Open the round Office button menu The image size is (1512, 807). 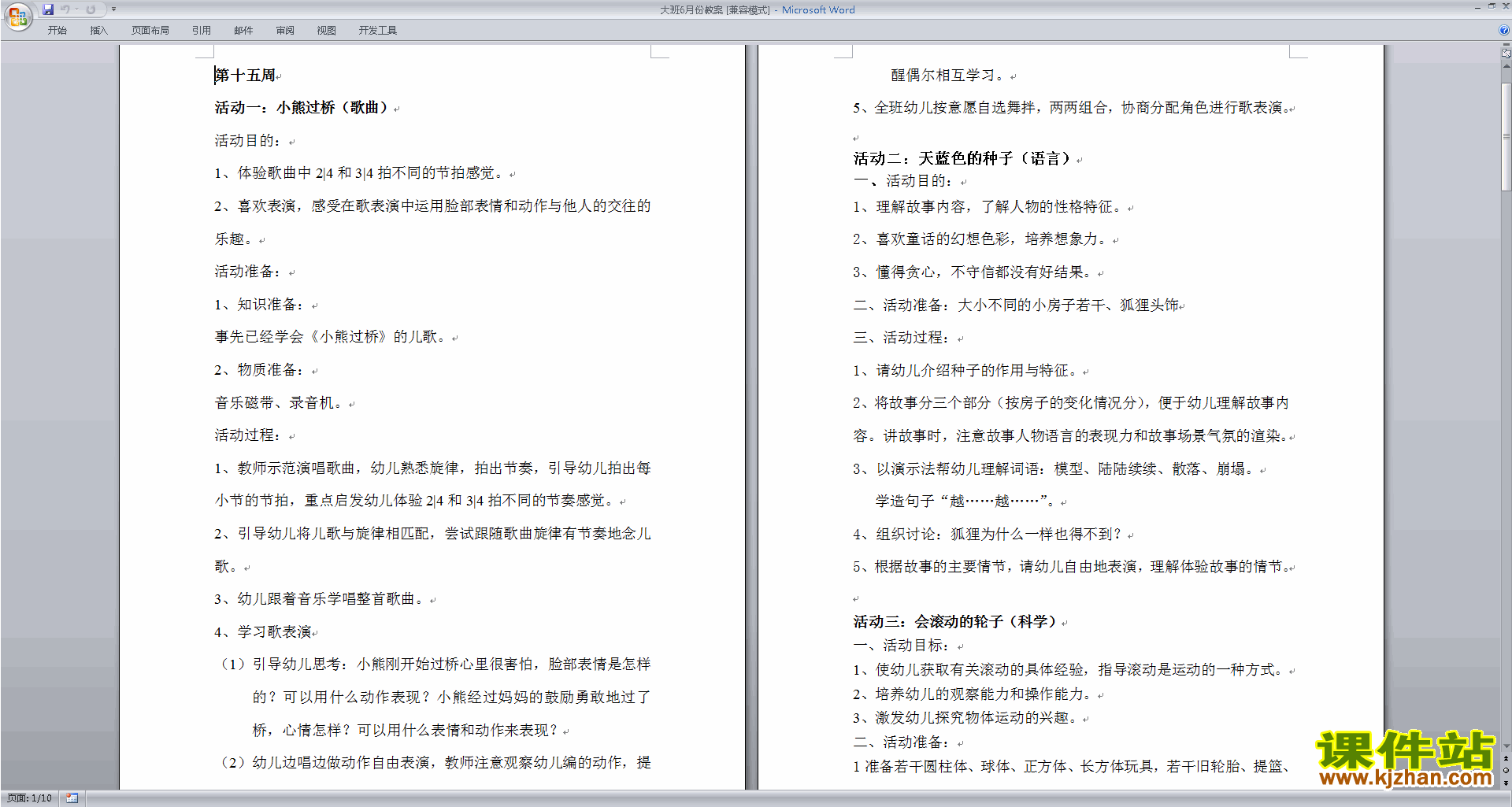(17, 16)
